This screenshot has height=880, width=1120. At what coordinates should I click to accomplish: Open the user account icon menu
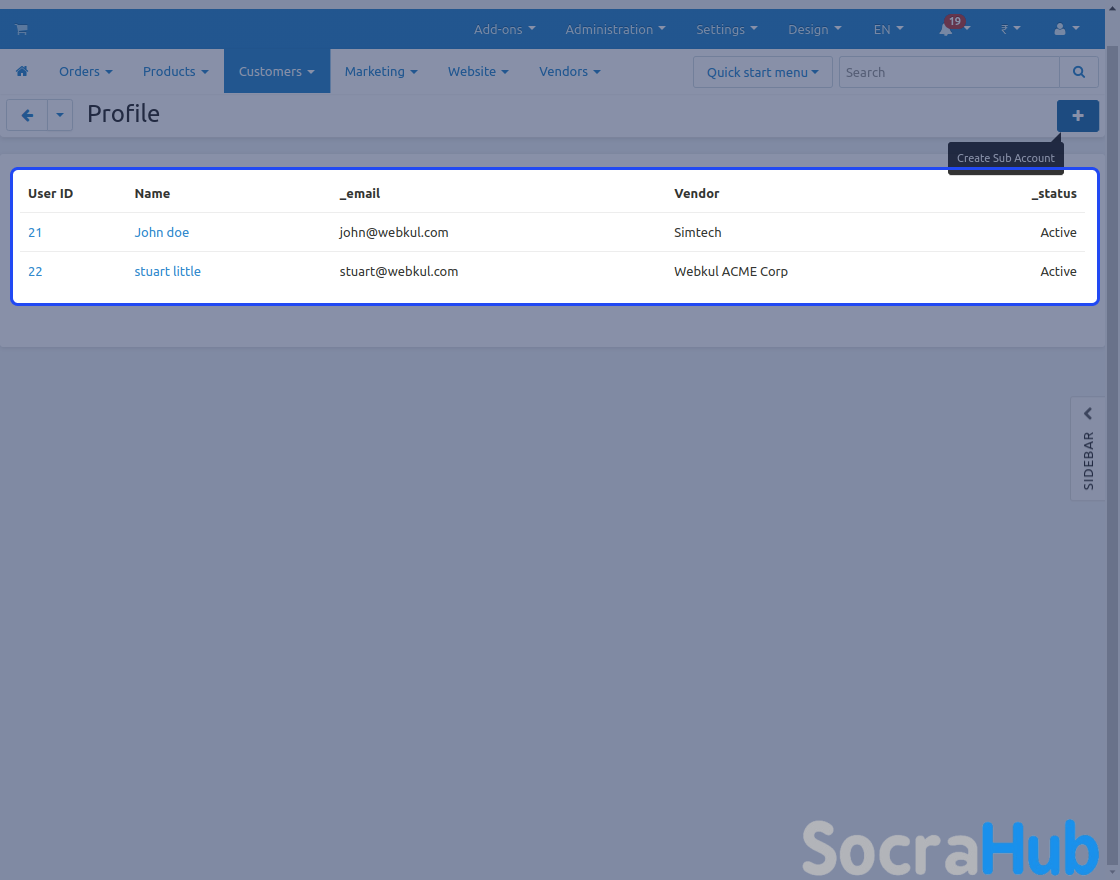[1066, 30]
